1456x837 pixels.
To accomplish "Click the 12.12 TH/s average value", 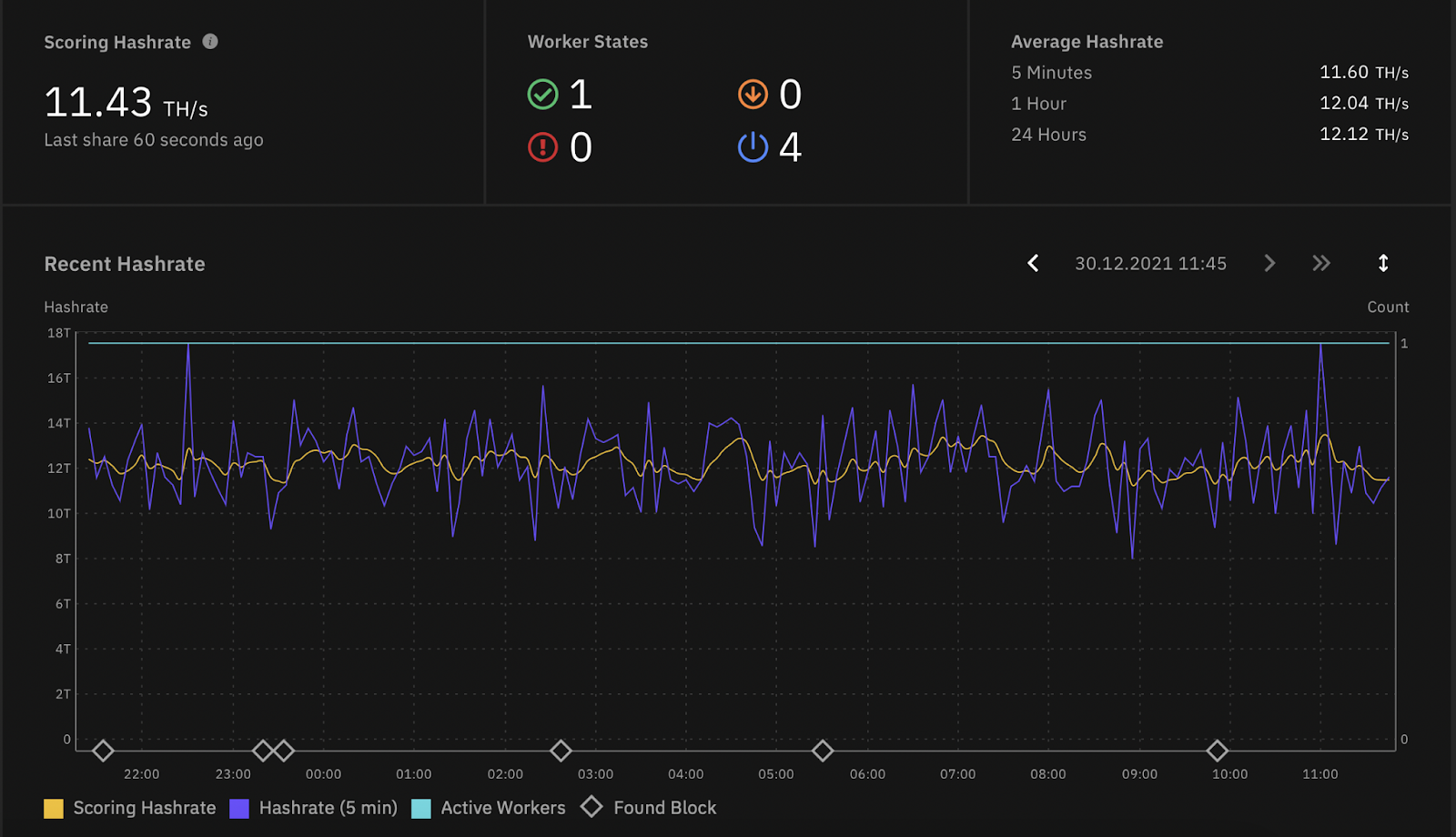I will click(x=1364, y=135).
